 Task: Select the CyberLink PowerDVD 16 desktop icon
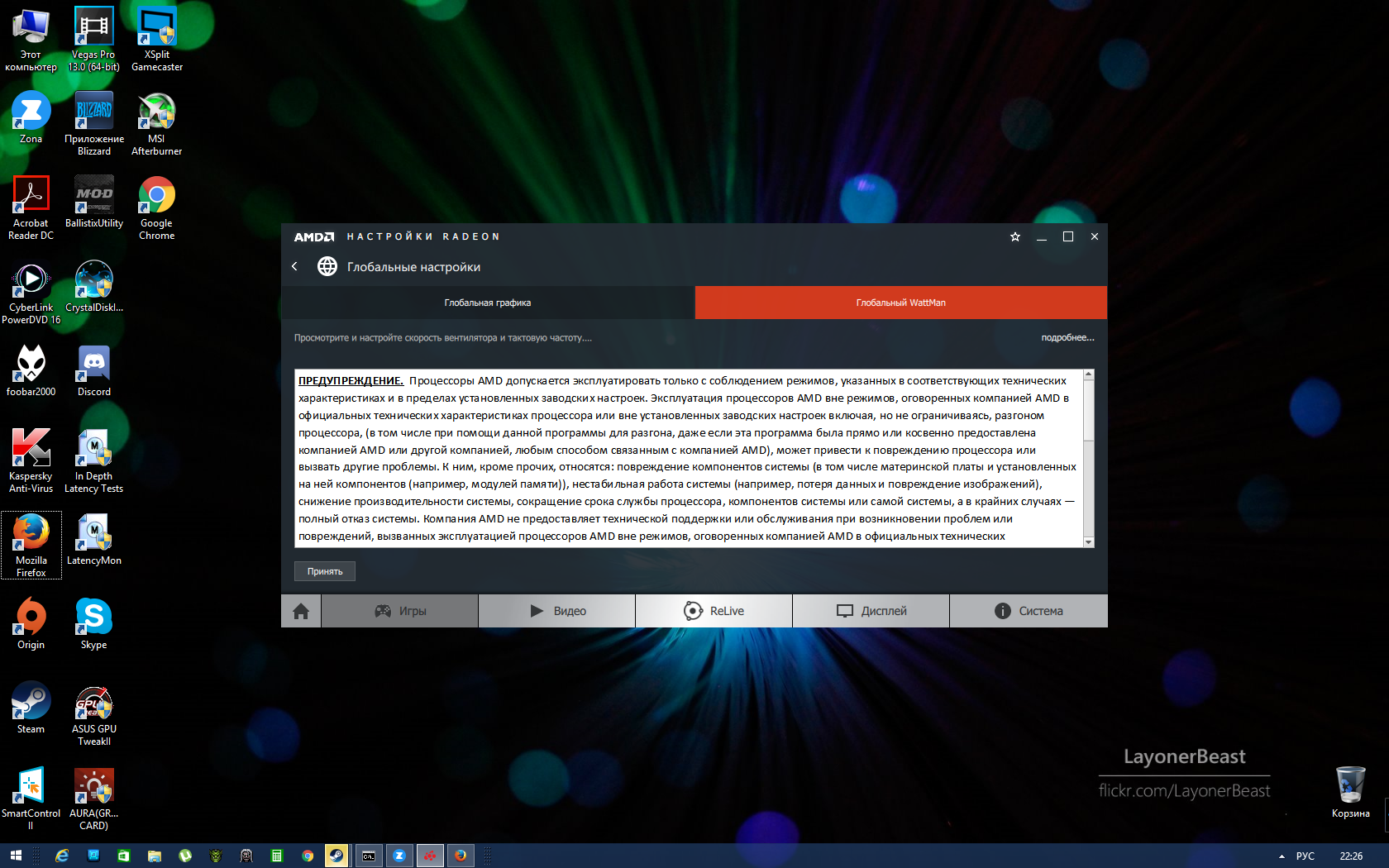(31, 293)
